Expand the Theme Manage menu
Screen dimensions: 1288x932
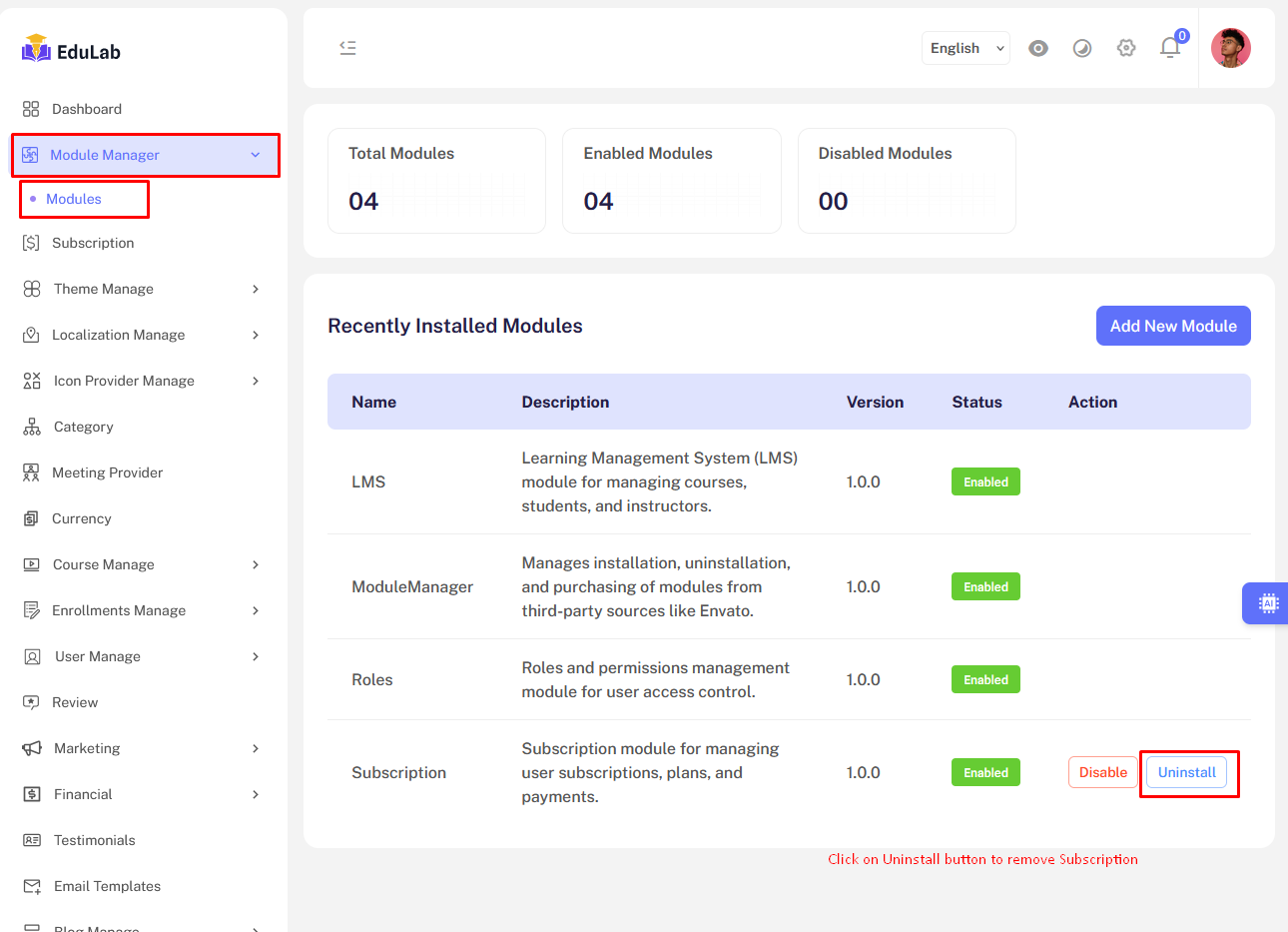103,289
